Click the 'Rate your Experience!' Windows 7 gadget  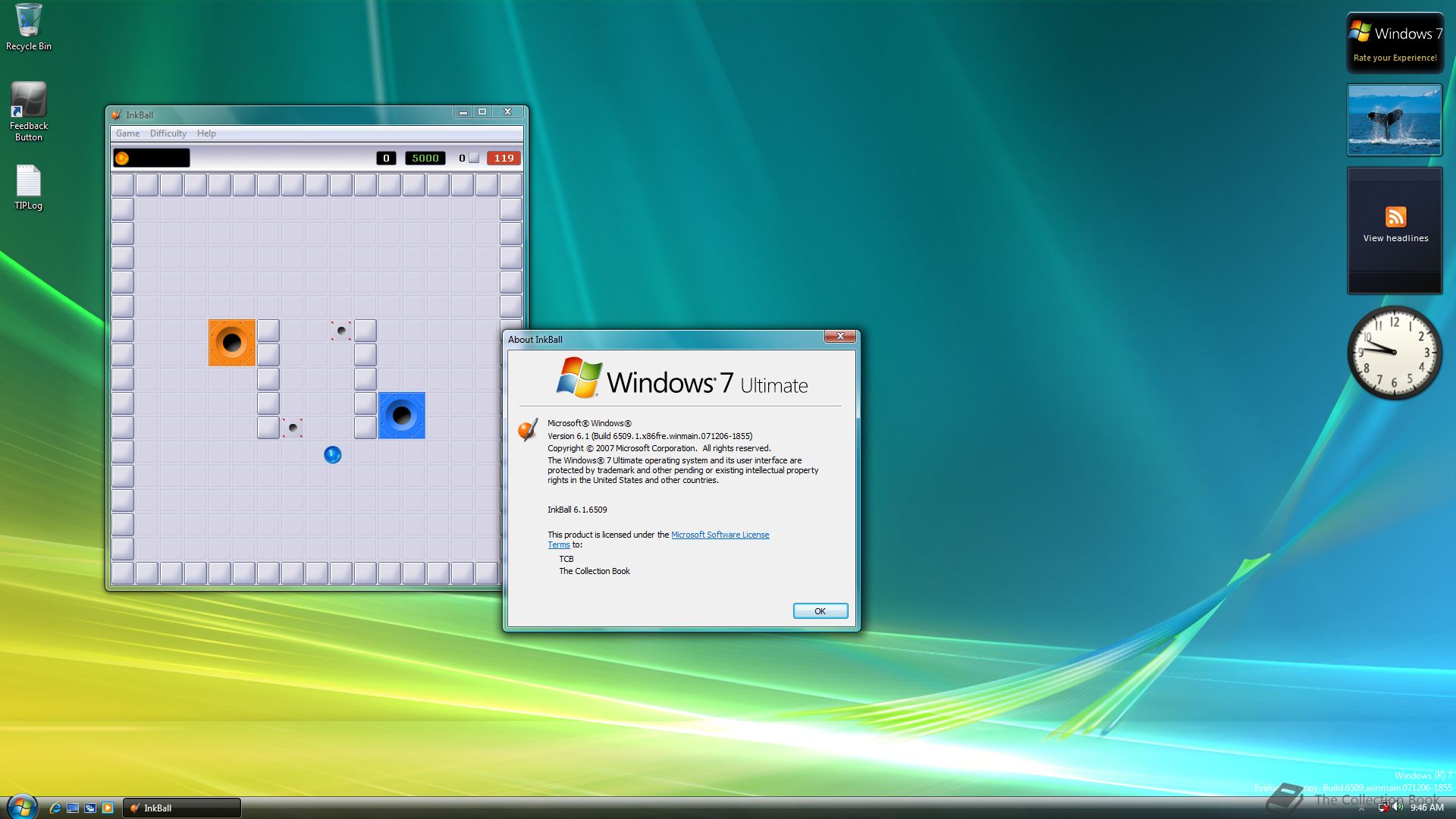(1395, 42)
